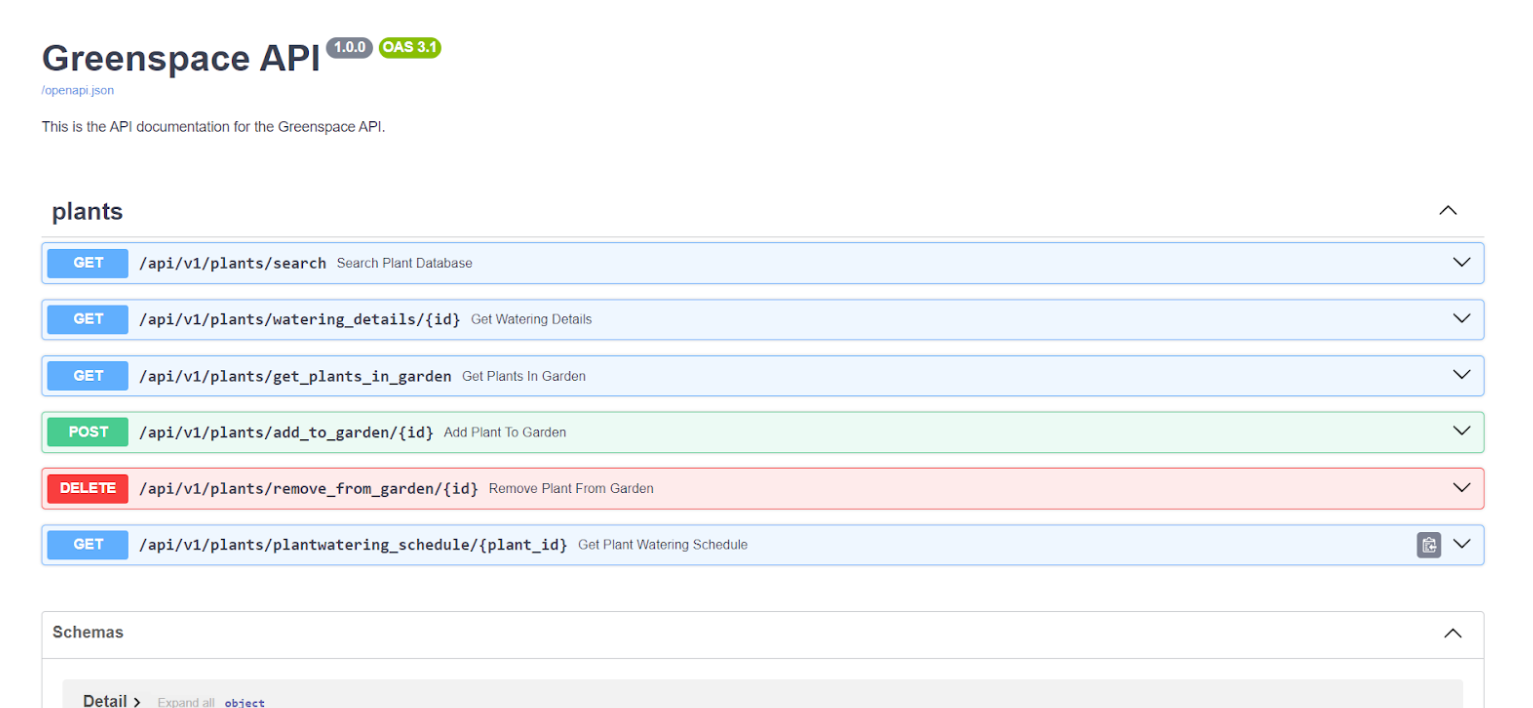Expand the Detail schema arrow
The image size is (1533, 708).
(x=137, y=702)
